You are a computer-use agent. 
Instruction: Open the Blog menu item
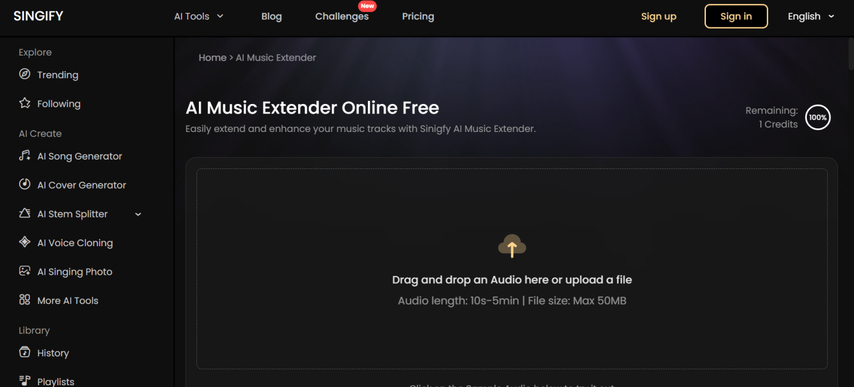tap(271, 16)
